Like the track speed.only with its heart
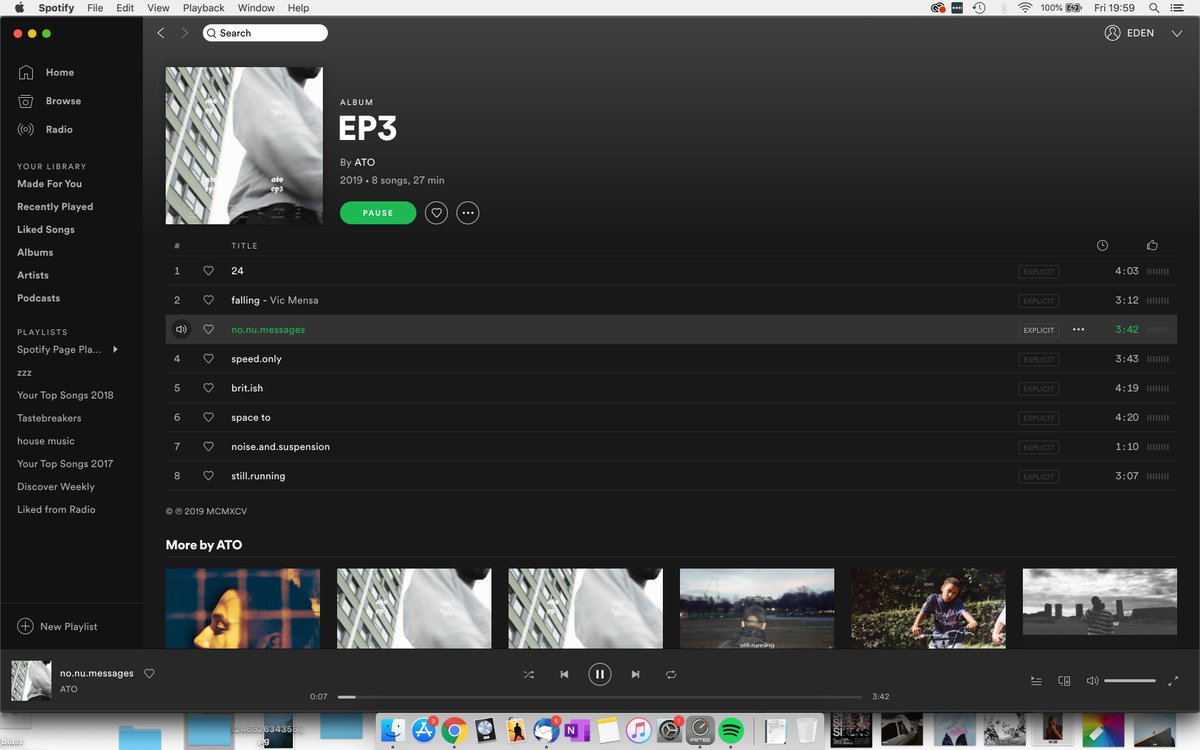Screen dimensions: 1200x750 click(x=209, y=359)
